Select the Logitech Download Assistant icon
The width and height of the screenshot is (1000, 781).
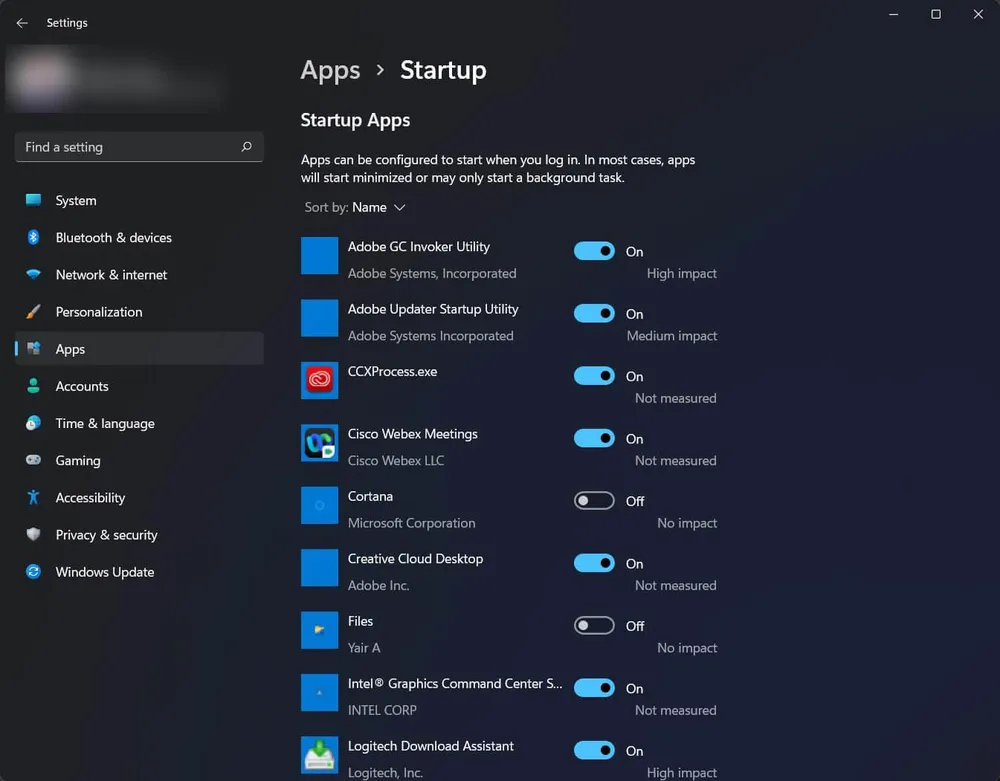(x=319, y=755)
